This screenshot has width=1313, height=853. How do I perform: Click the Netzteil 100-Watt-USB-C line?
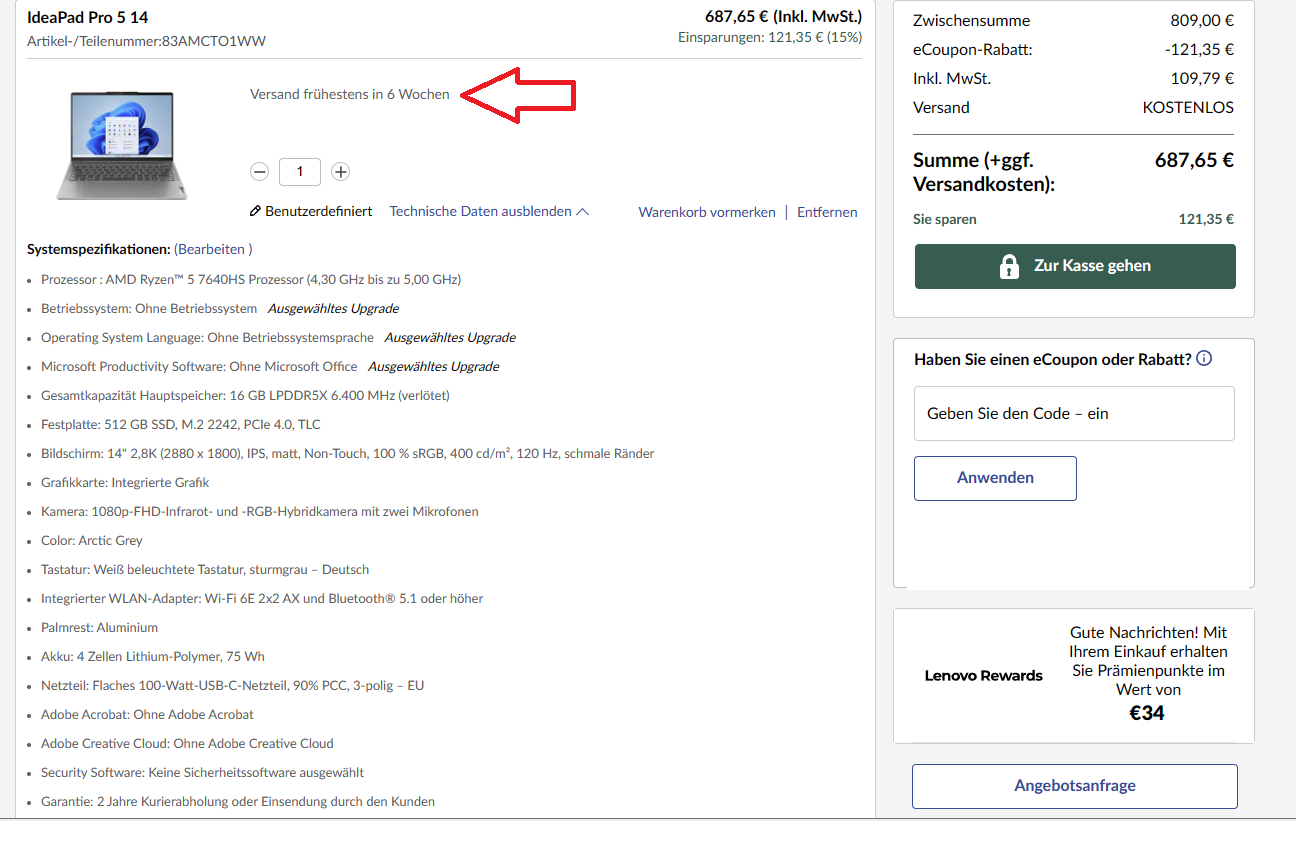[x=233, y=686]
